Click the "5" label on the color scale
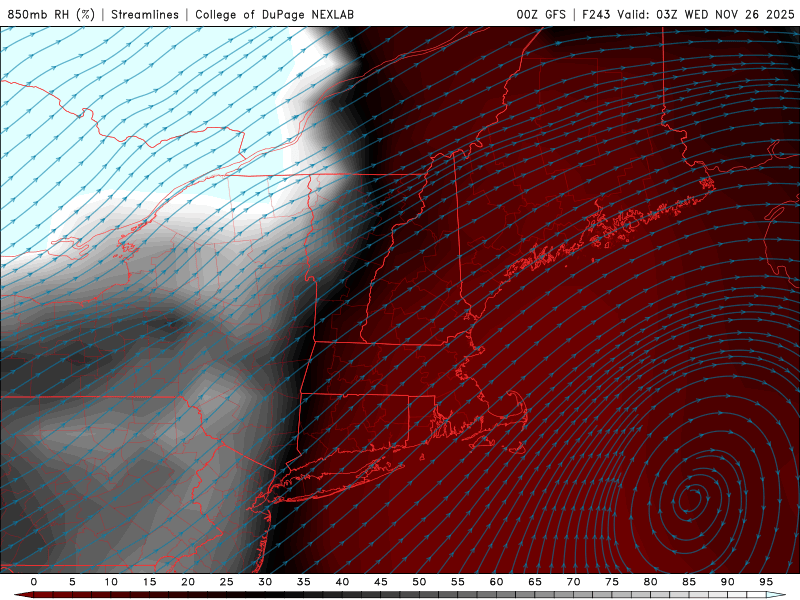The height and width of the screenshot is (600, 800). (72, 582)
